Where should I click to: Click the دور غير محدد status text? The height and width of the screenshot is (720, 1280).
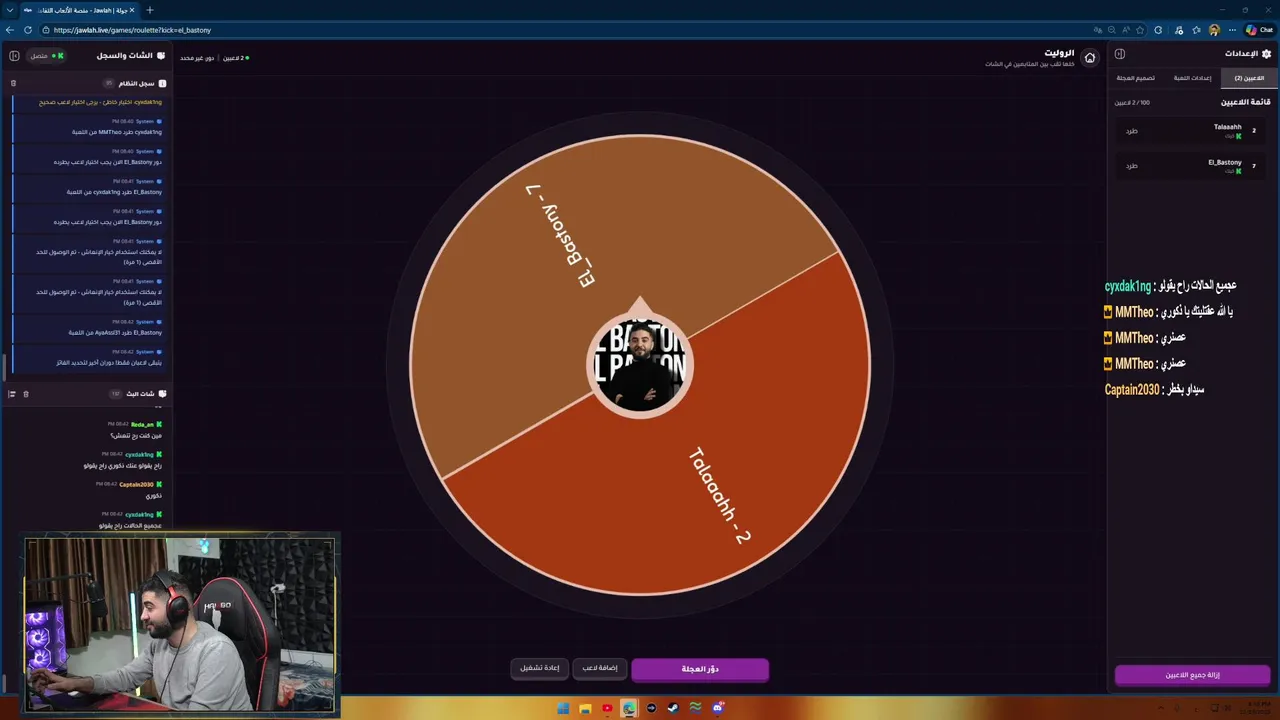198,58
